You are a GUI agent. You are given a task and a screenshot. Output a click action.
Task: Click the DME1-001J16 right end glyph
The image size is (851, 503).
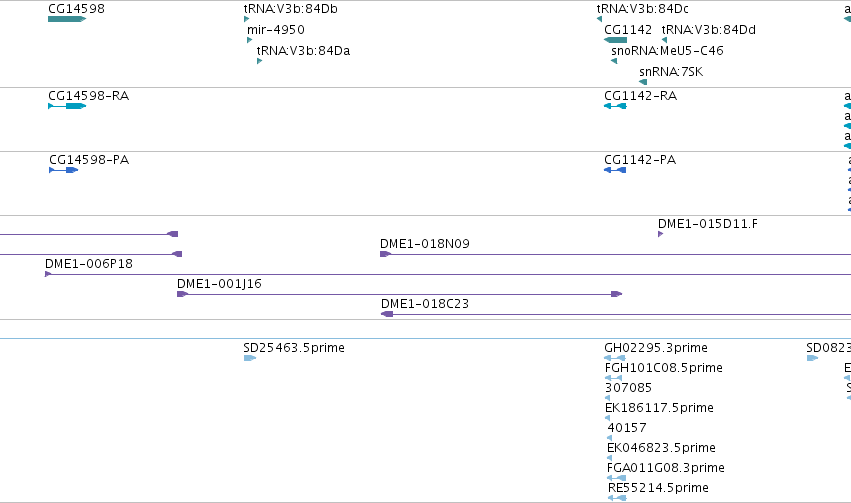point(617,294)
